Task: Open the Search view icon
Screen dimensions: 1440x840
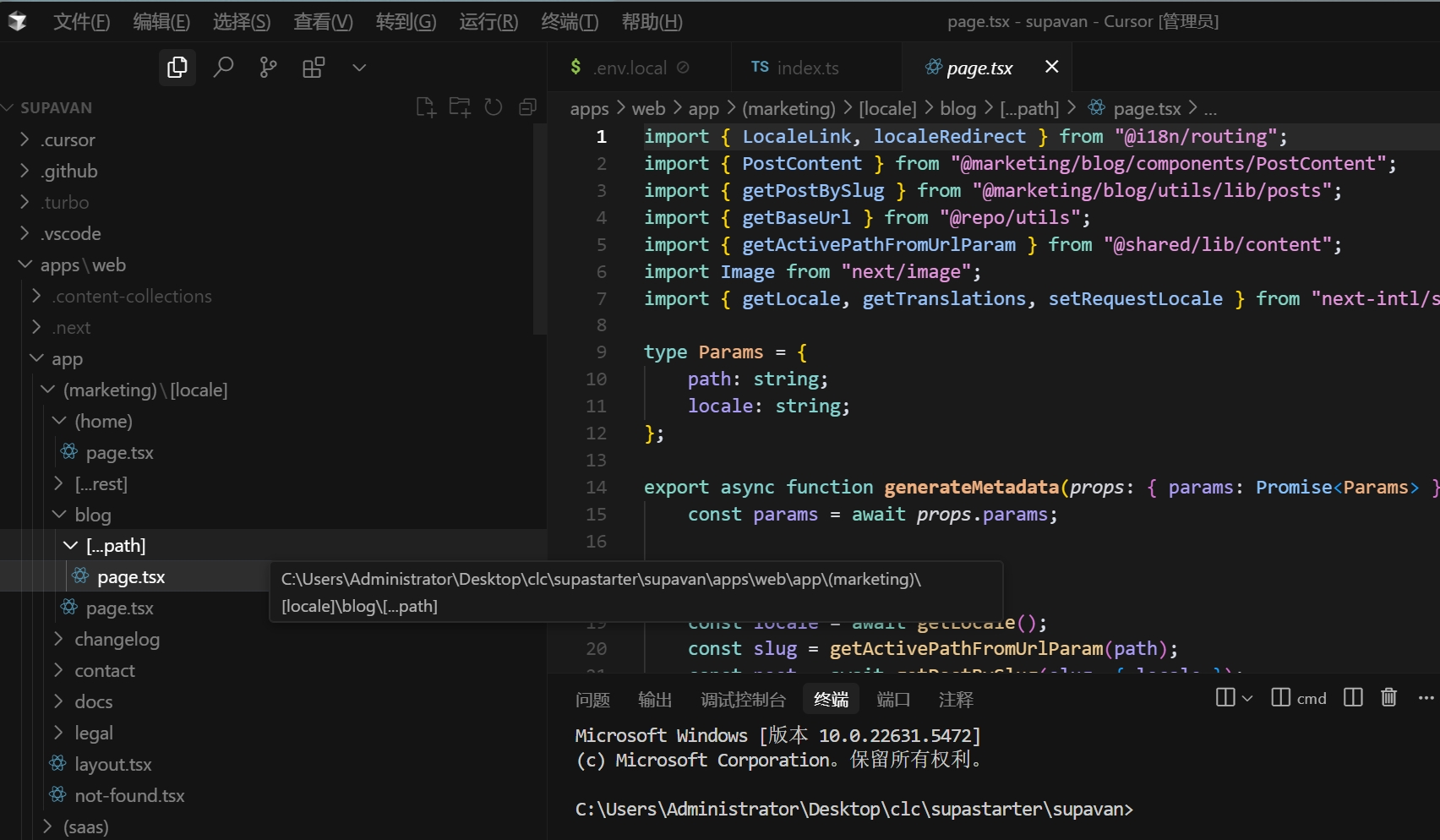Action: [x=223, y=68]
